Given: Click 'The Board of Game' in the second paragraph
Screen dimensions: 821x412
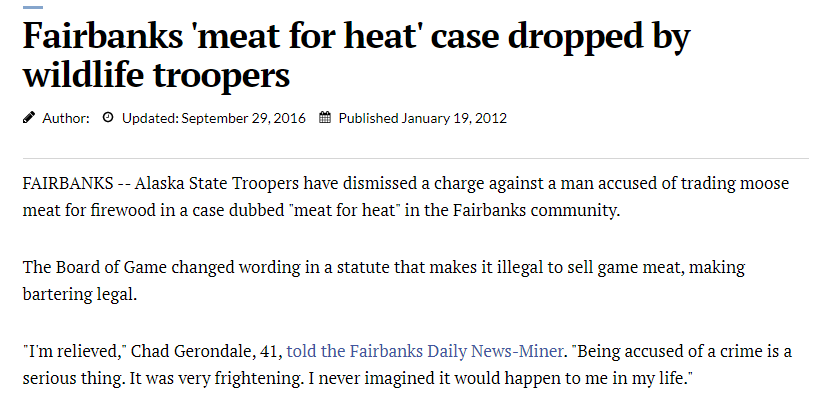Looking at the screenshot, I should tap(95, 267).
